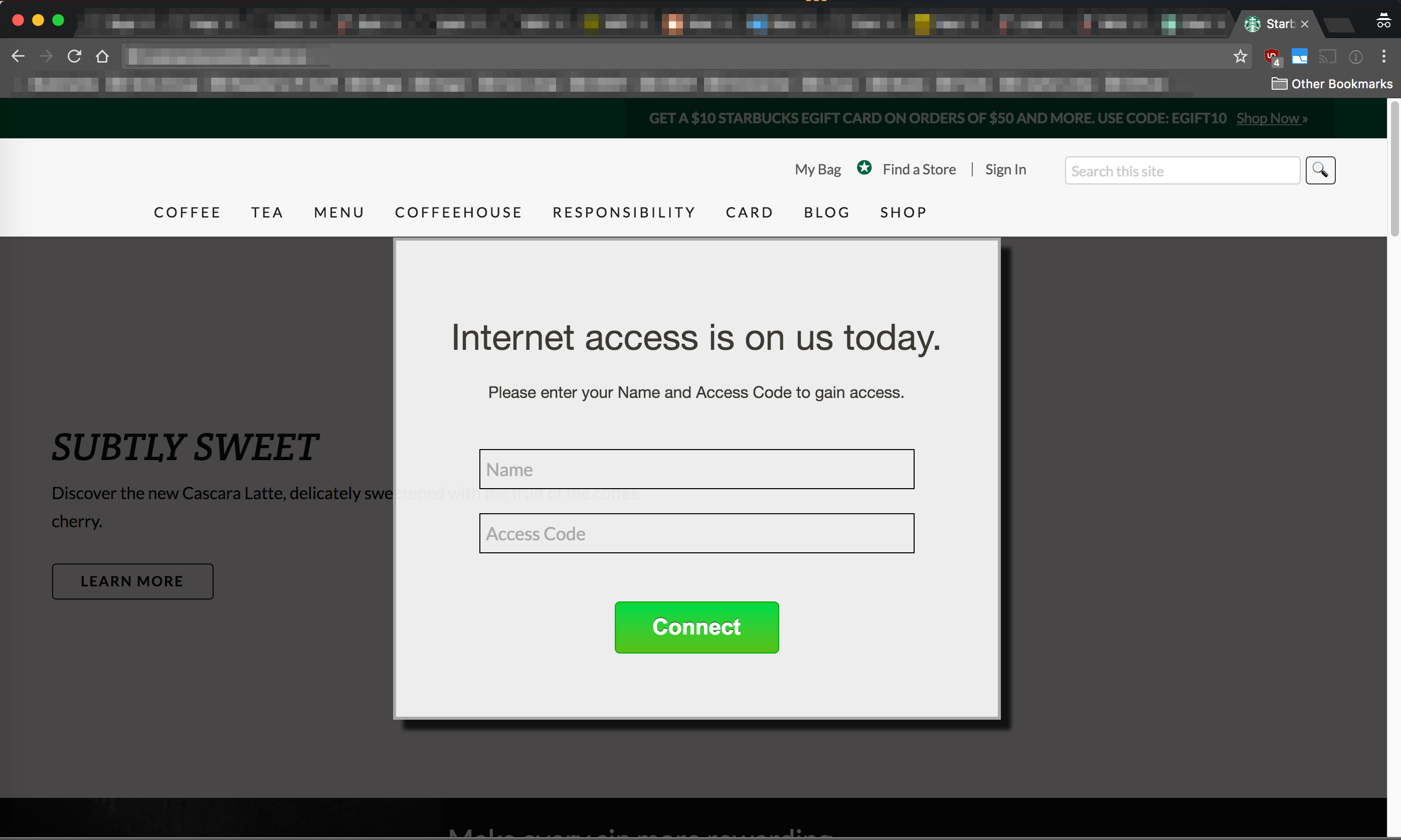Reload the page with the refresh icon
The image size is (1401, 840).
coord(74,56)
